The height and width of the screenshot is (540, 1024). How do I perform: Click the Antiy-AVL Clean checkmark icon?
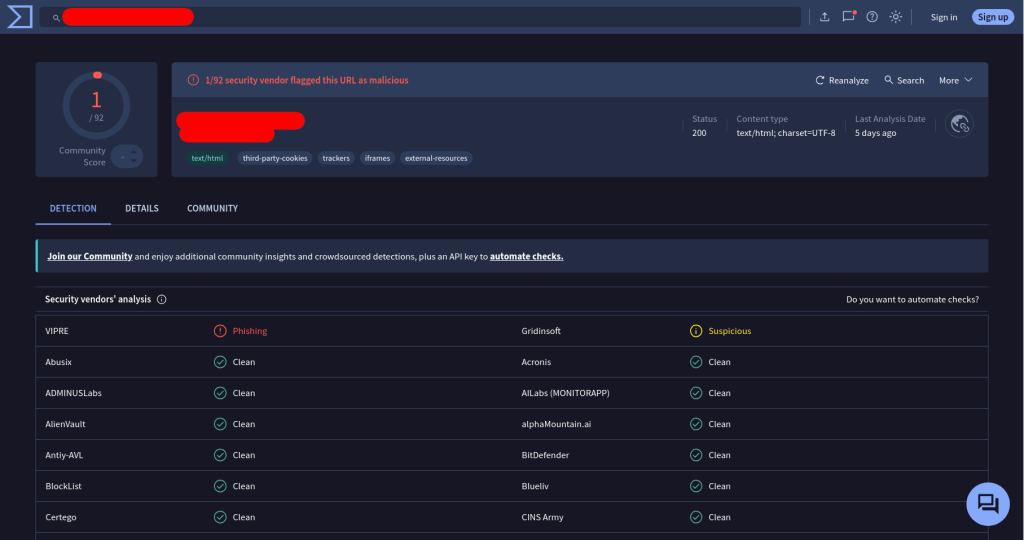pyautogui.click(x=220, y=455)
